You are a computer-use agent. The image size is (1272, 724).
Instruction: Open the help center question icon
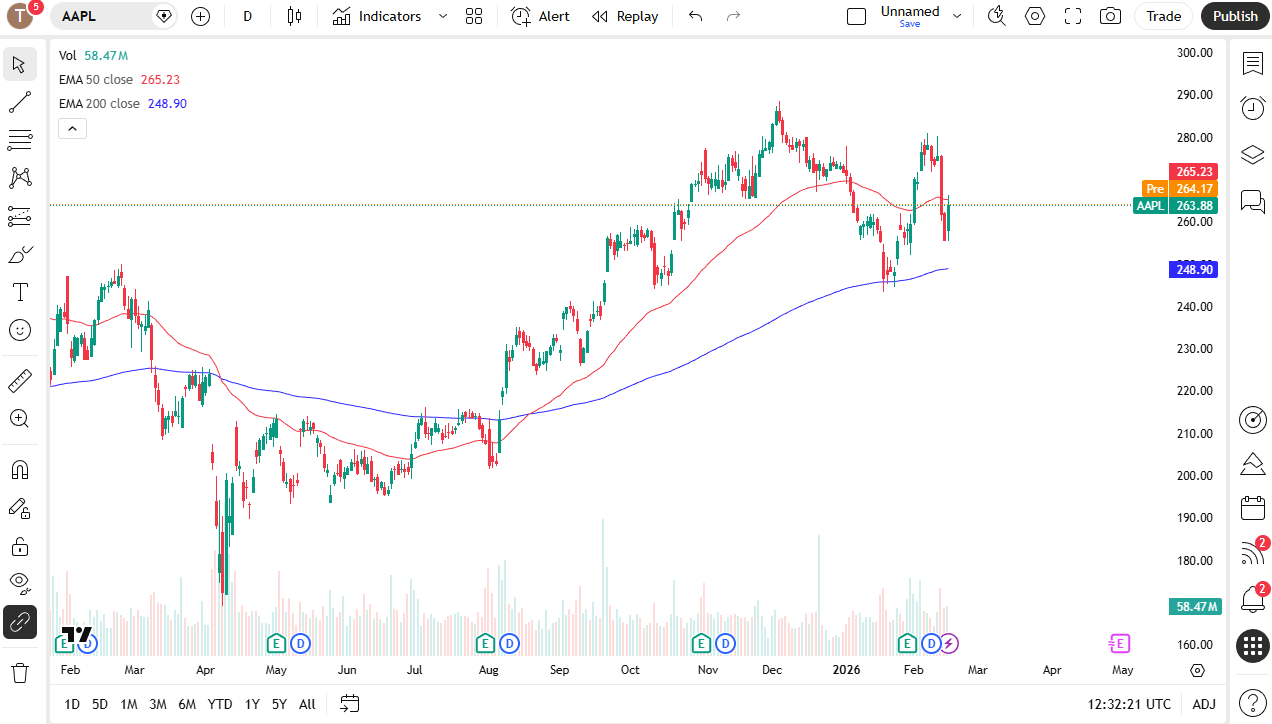coord(1253,703)
